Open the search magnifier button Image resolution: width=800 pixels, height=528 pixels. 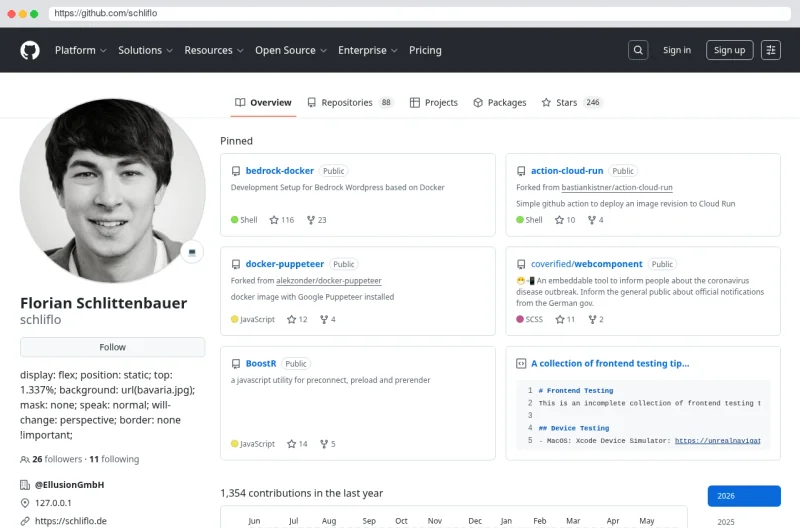click(x=638, y=50)
